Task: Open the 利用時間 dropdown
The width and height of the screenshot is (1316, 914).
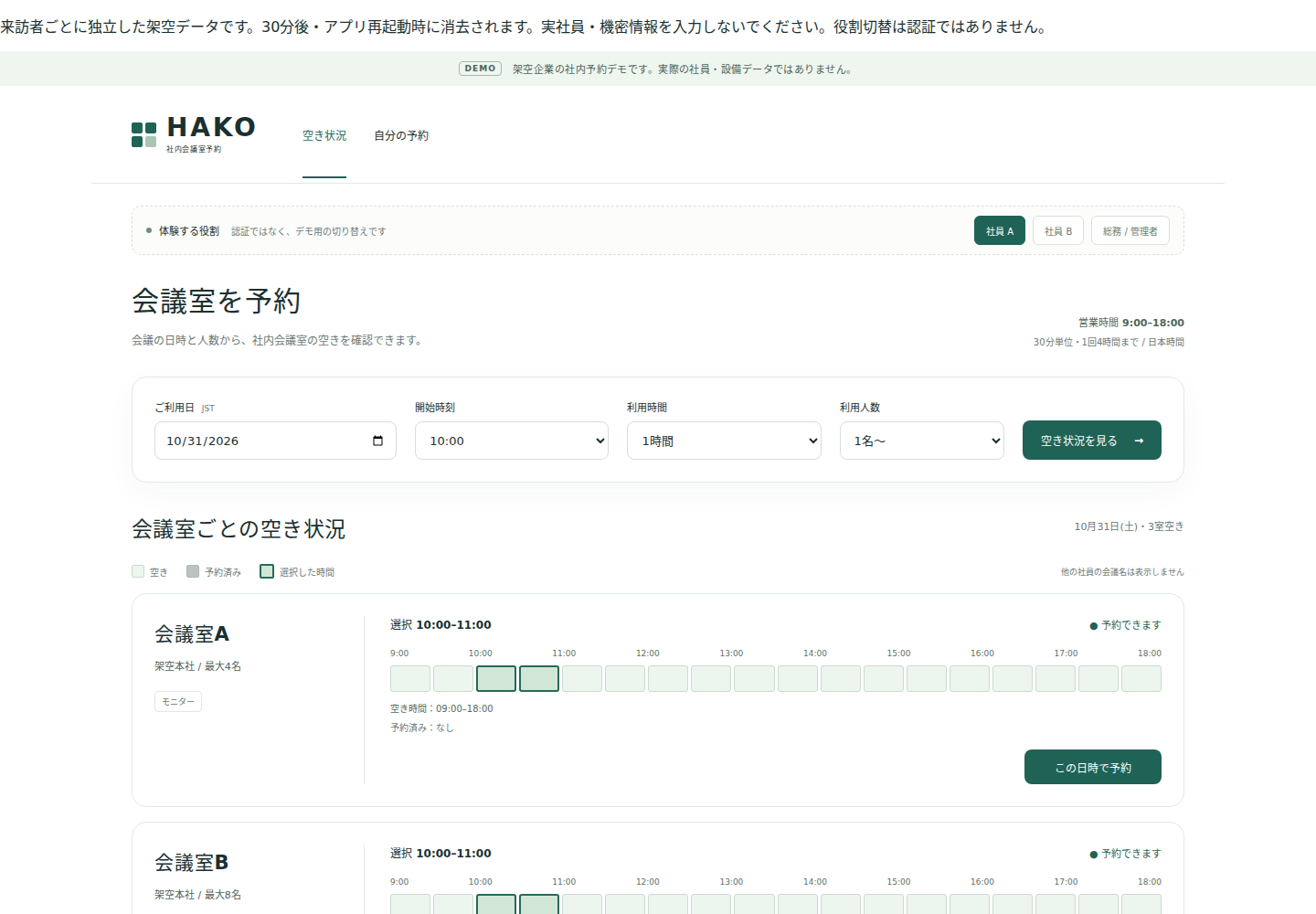Action: pyautogui.click(x=724, y=441)
